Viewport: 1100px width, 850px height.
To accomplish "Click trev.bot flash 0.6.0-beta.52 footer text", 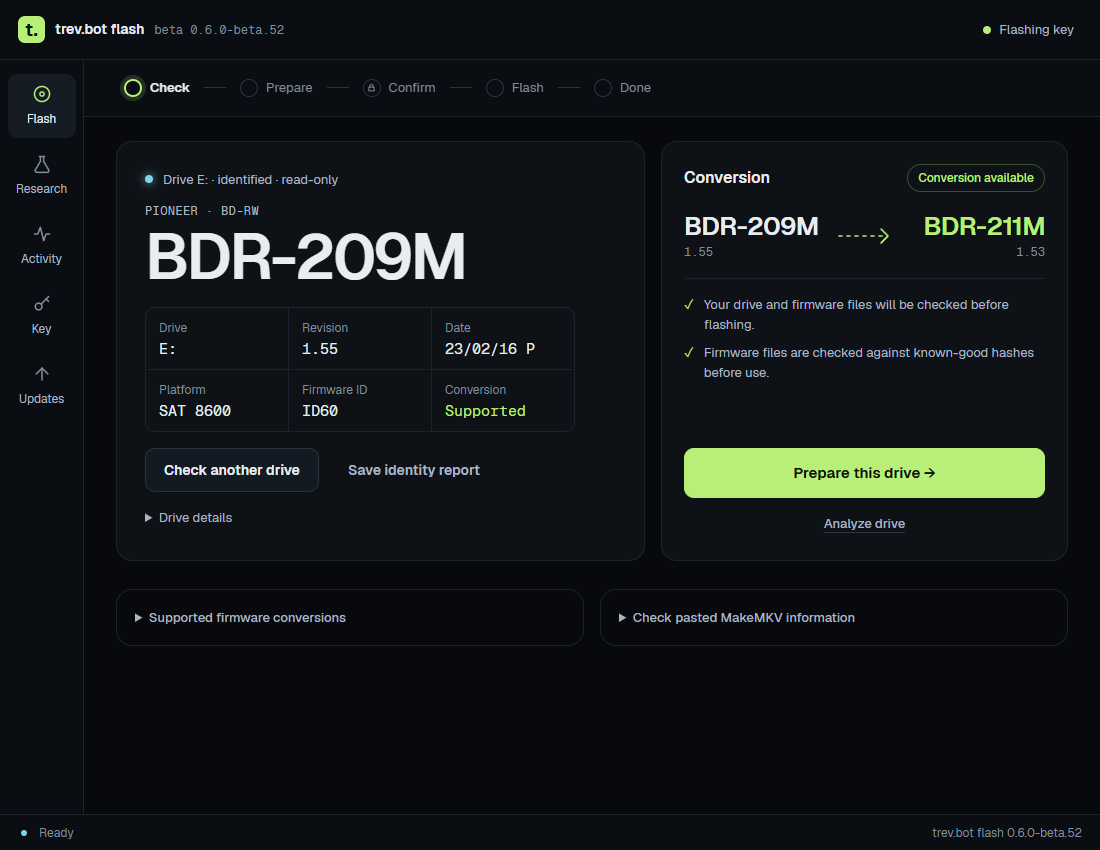I will pyautogui.click(x=1007, y=832).
